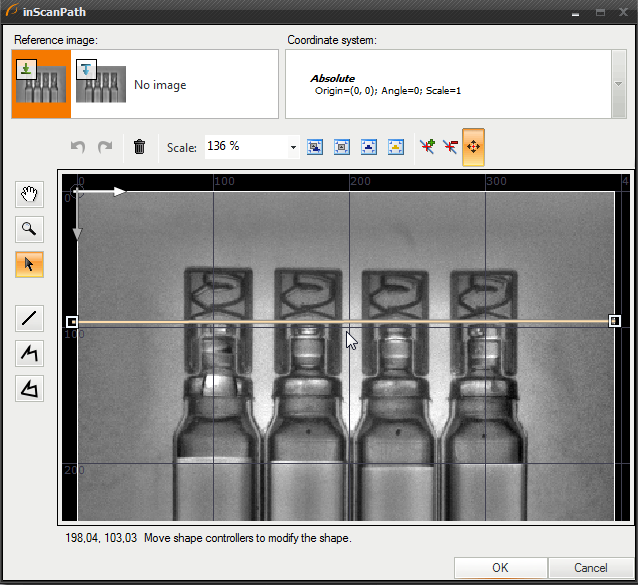Click the add point icon with green plus
Image resolution: width=638 pixels, height=585 pixels.
click(x=428, y=147)
